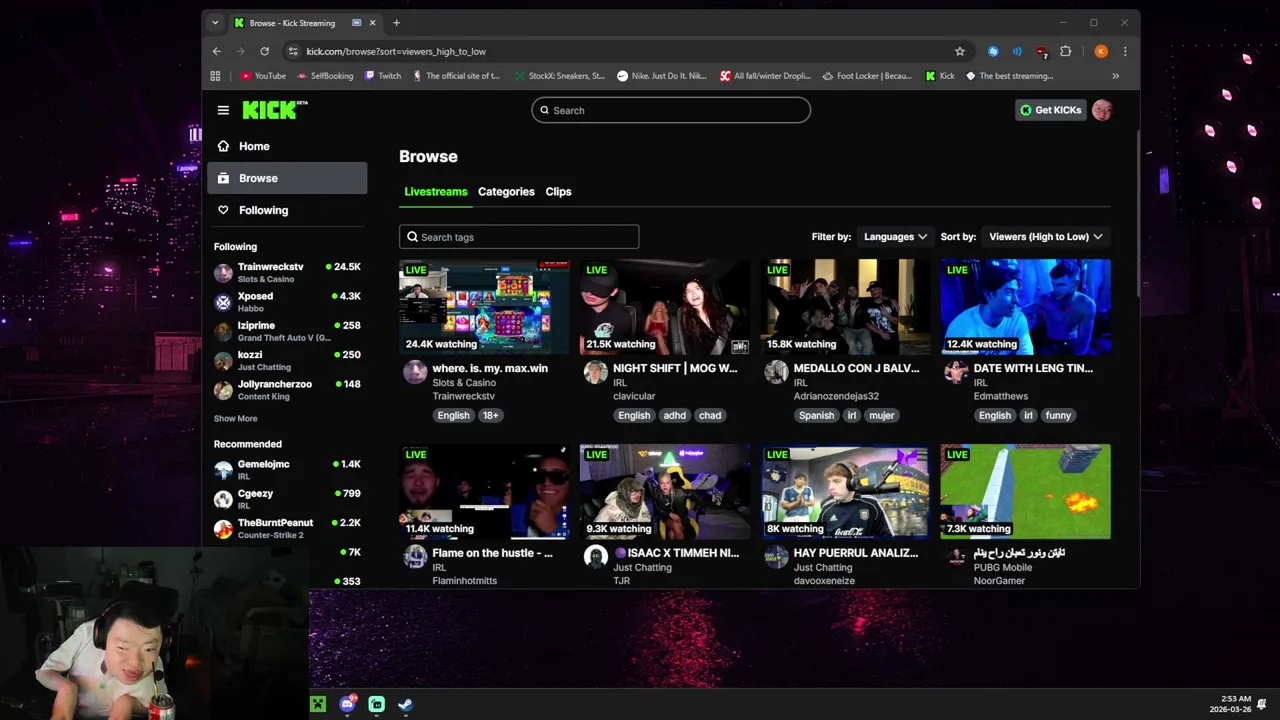Click the 18+ tag on Trainwreckstv stream

tap(490, 415)
